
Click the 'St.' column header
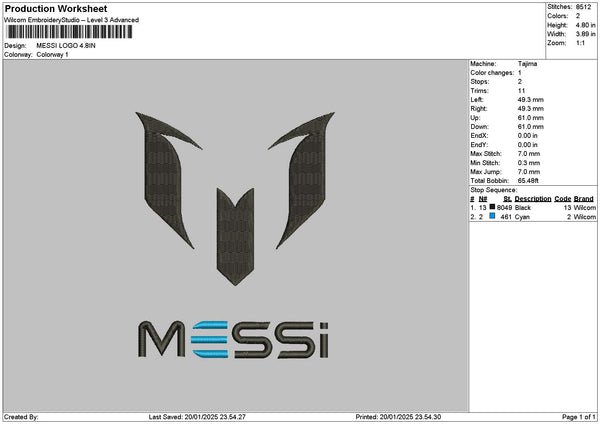click(x=508, y=199)
